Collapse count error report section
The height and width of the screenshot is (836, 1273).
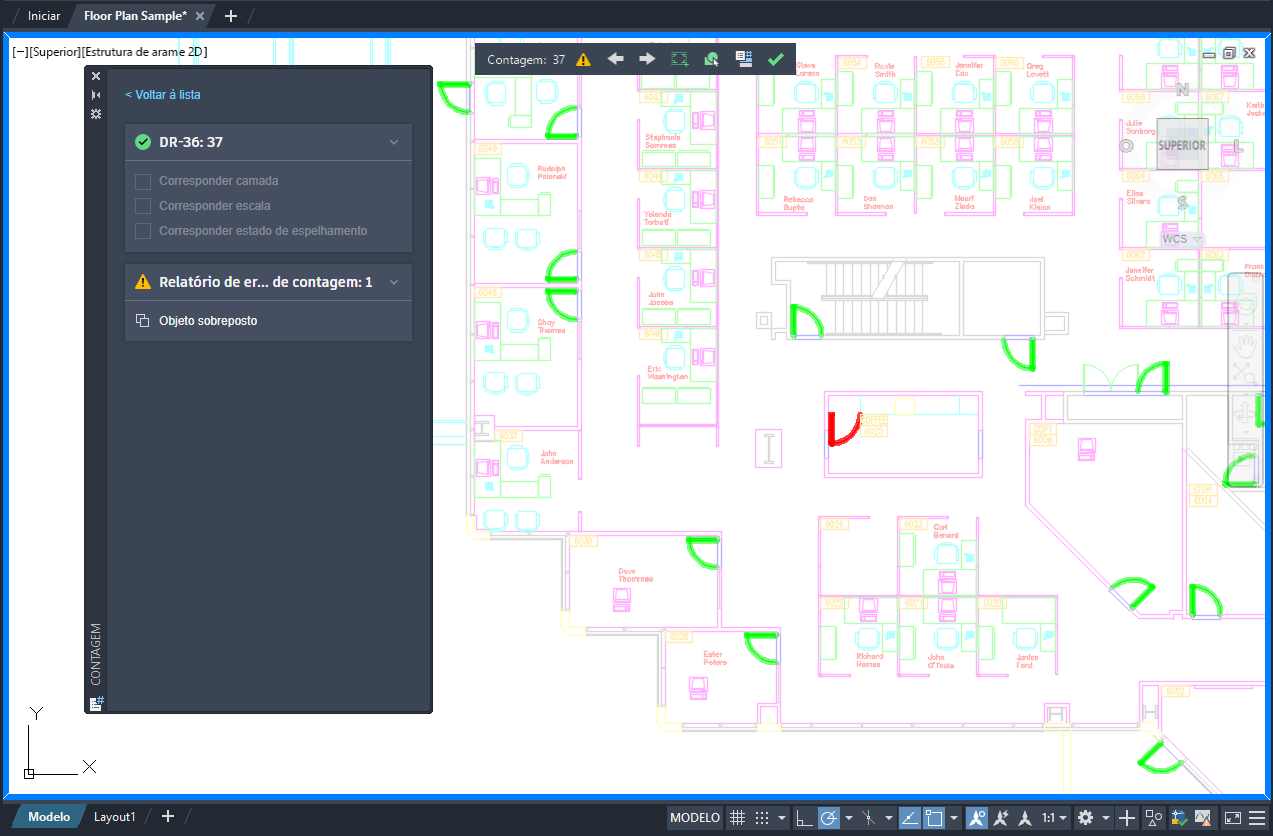point(394,282)
